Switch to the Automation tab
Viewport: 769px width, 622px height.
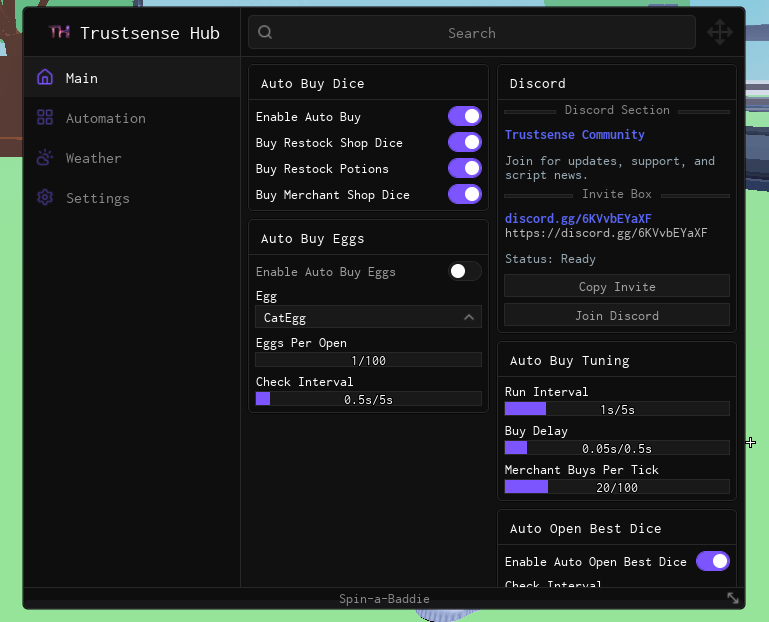132,118
